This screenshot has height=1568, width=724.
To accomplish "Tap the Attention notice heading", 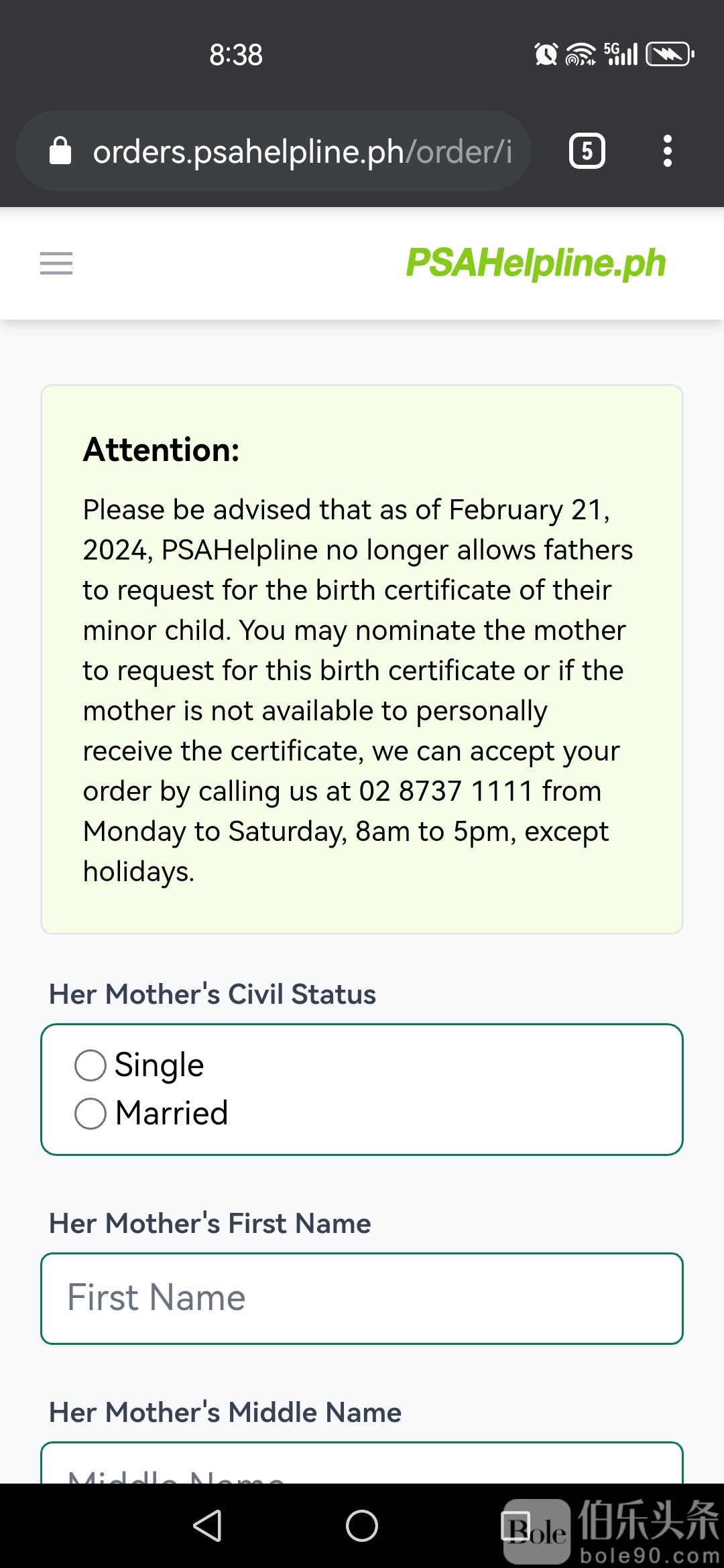I will (162, 450).
